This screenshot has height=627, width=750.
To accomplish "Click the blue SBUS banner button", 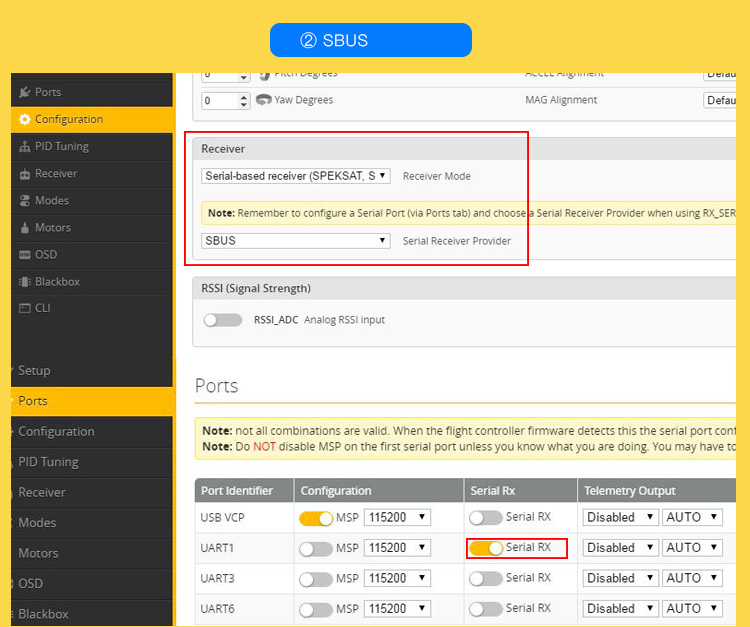I will [370, 40].
